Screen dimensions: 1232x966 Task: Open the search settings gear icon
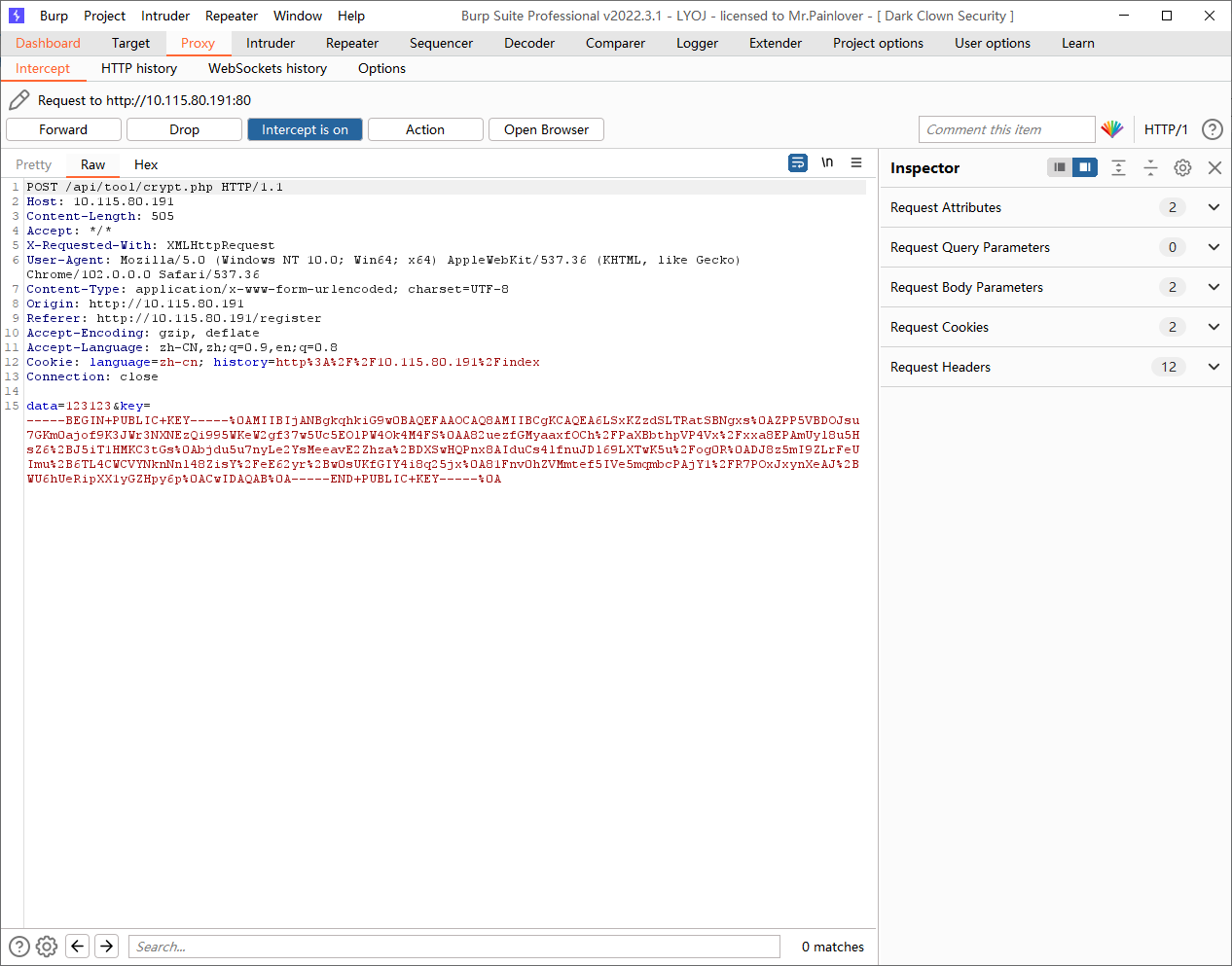(47, 946)
